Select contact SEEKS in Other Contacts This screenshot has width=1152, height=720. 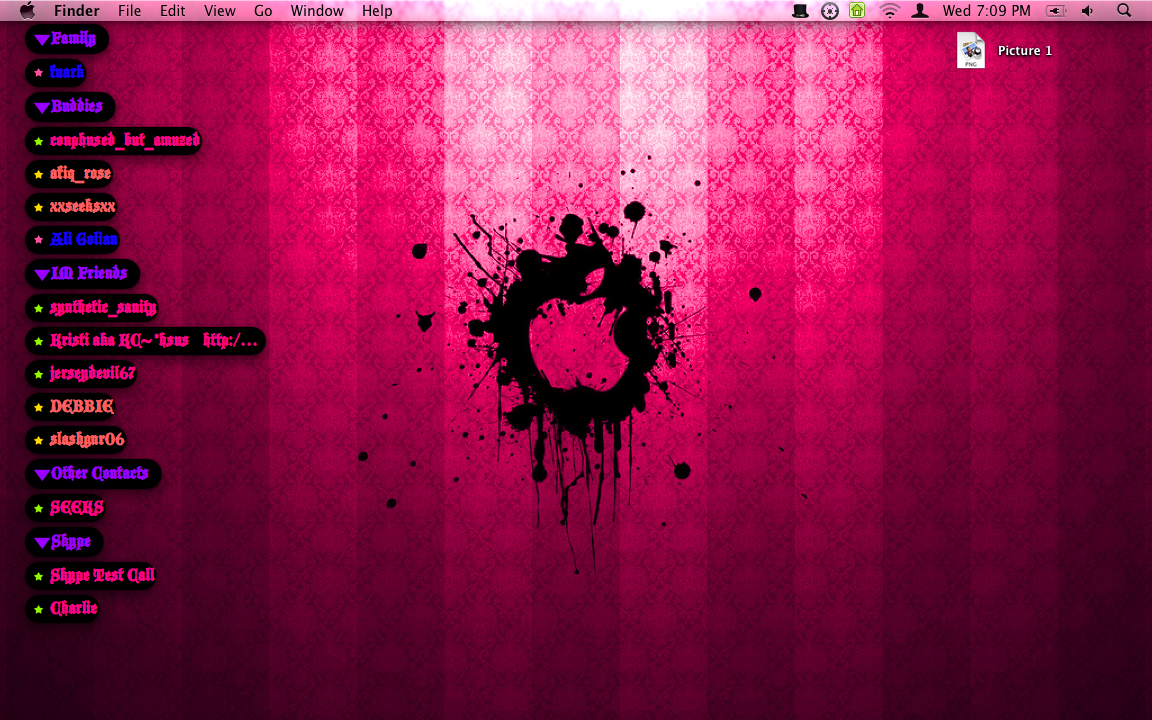[x=66, y=508]
